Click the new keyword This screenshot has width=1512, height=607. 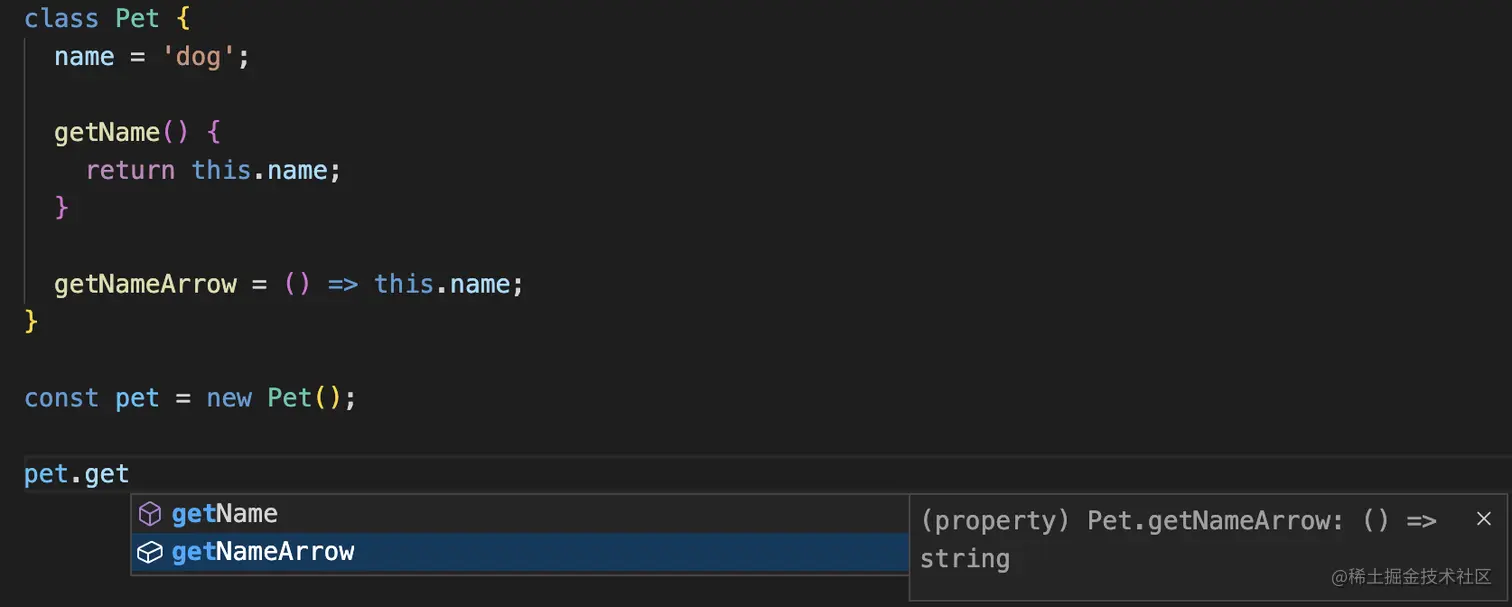coord(229,398)
